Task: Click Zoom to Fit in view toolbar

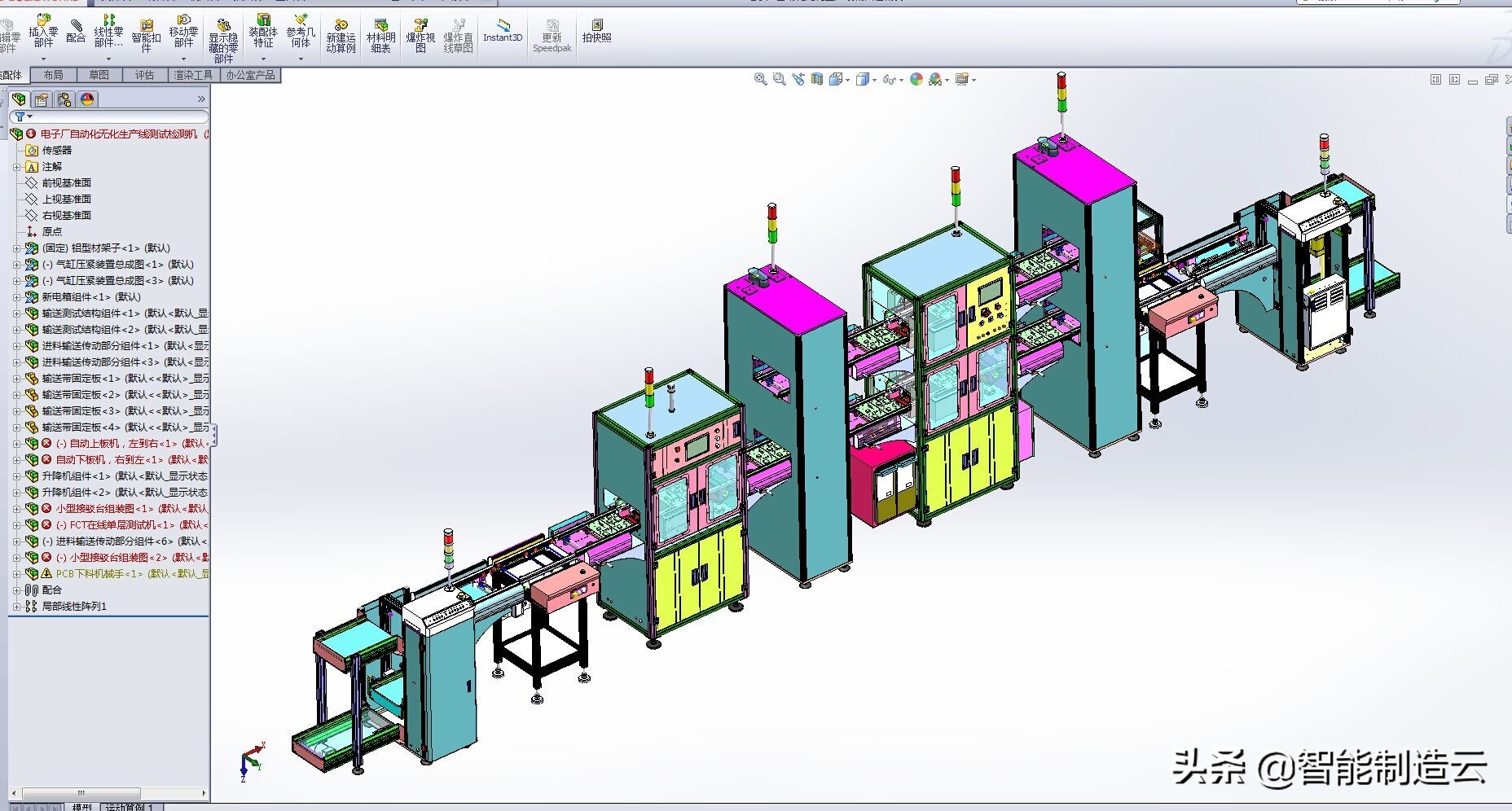Action: pyautogui.click(x=760, y=79)
